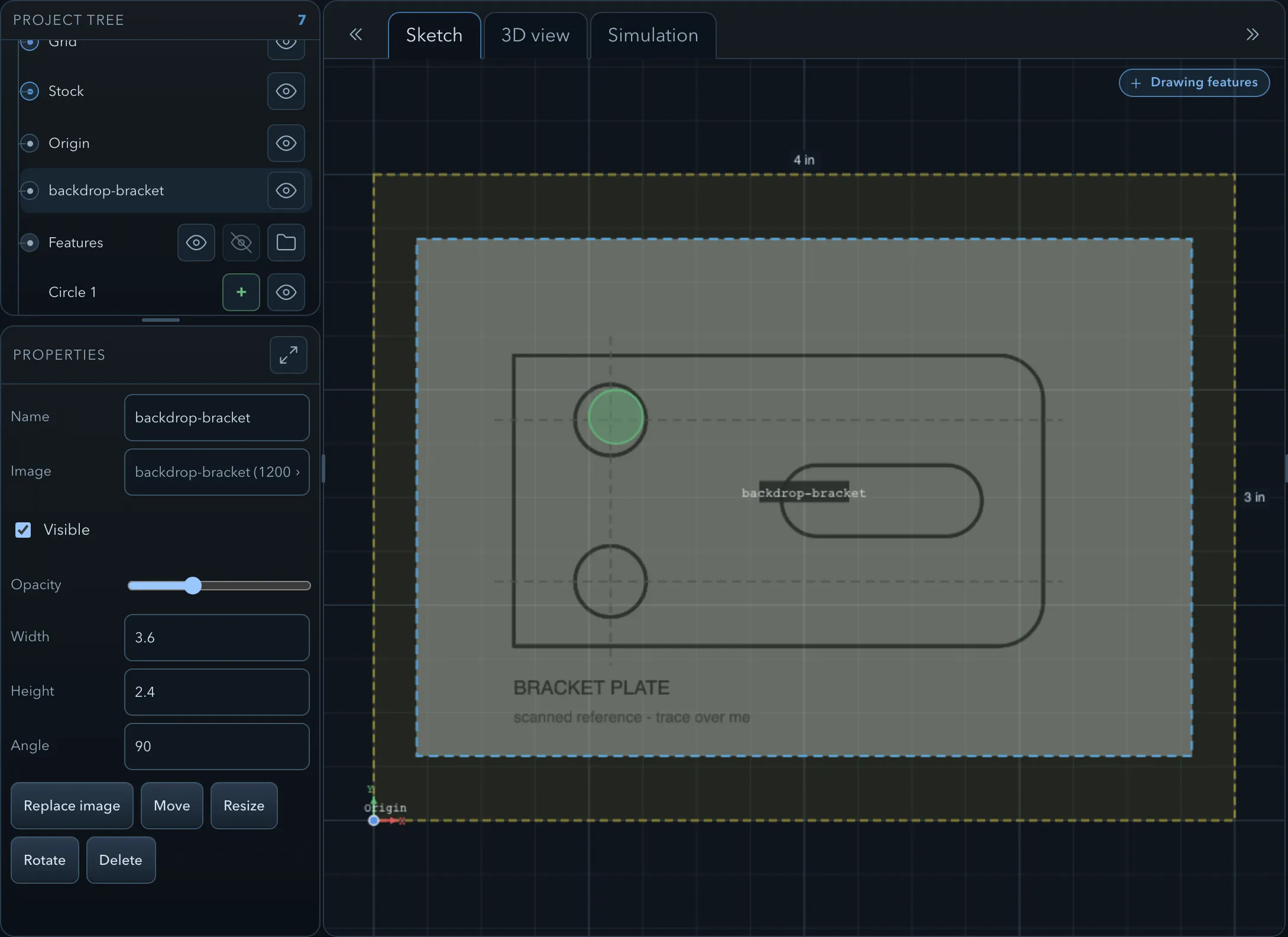Click green plus icon beside Circle 1
Viewport: 1288px width, 937px height.
241,292
